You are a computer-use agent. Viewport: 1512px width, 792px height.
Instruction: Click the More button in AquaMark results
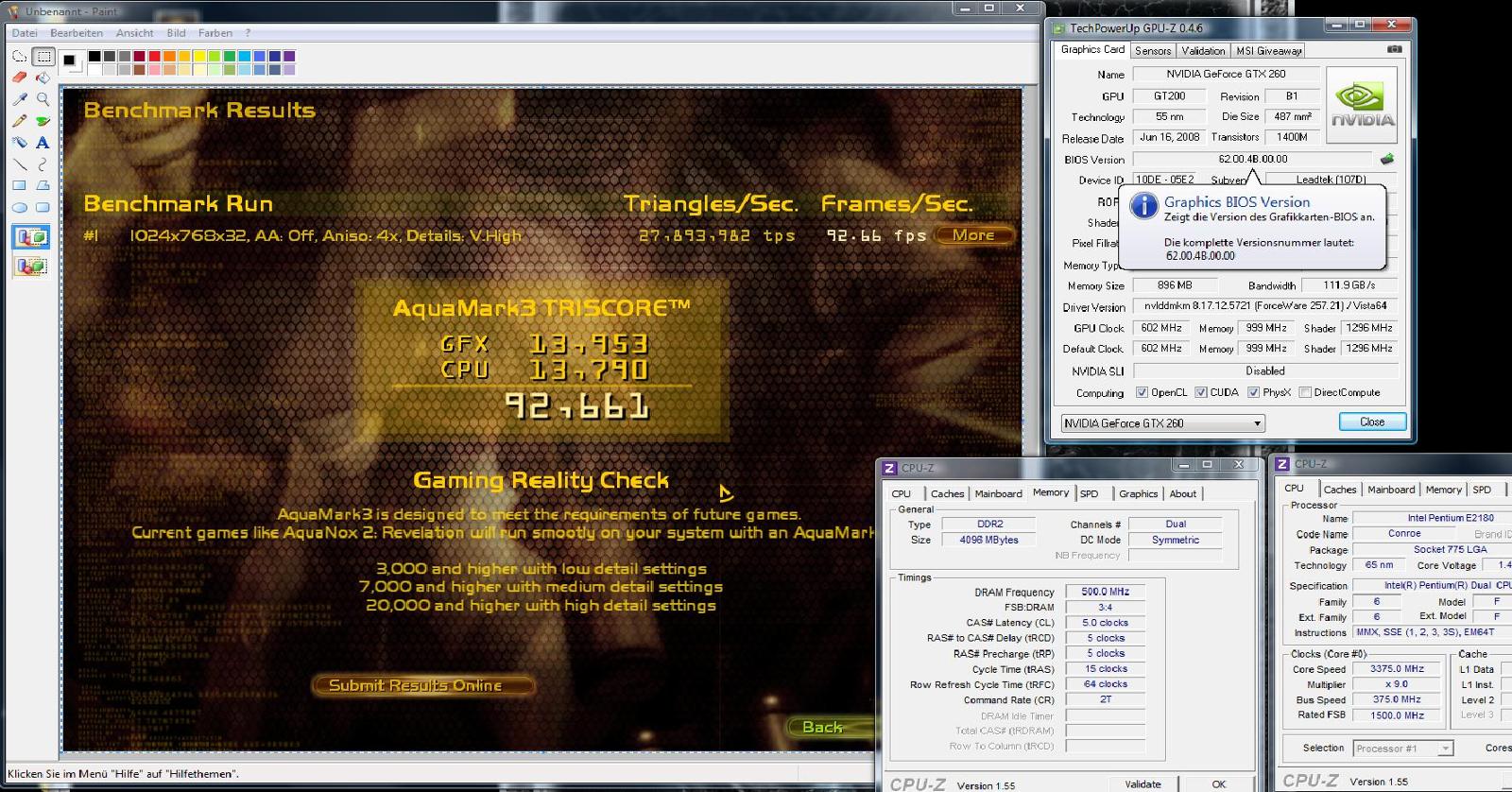[973, 235]
